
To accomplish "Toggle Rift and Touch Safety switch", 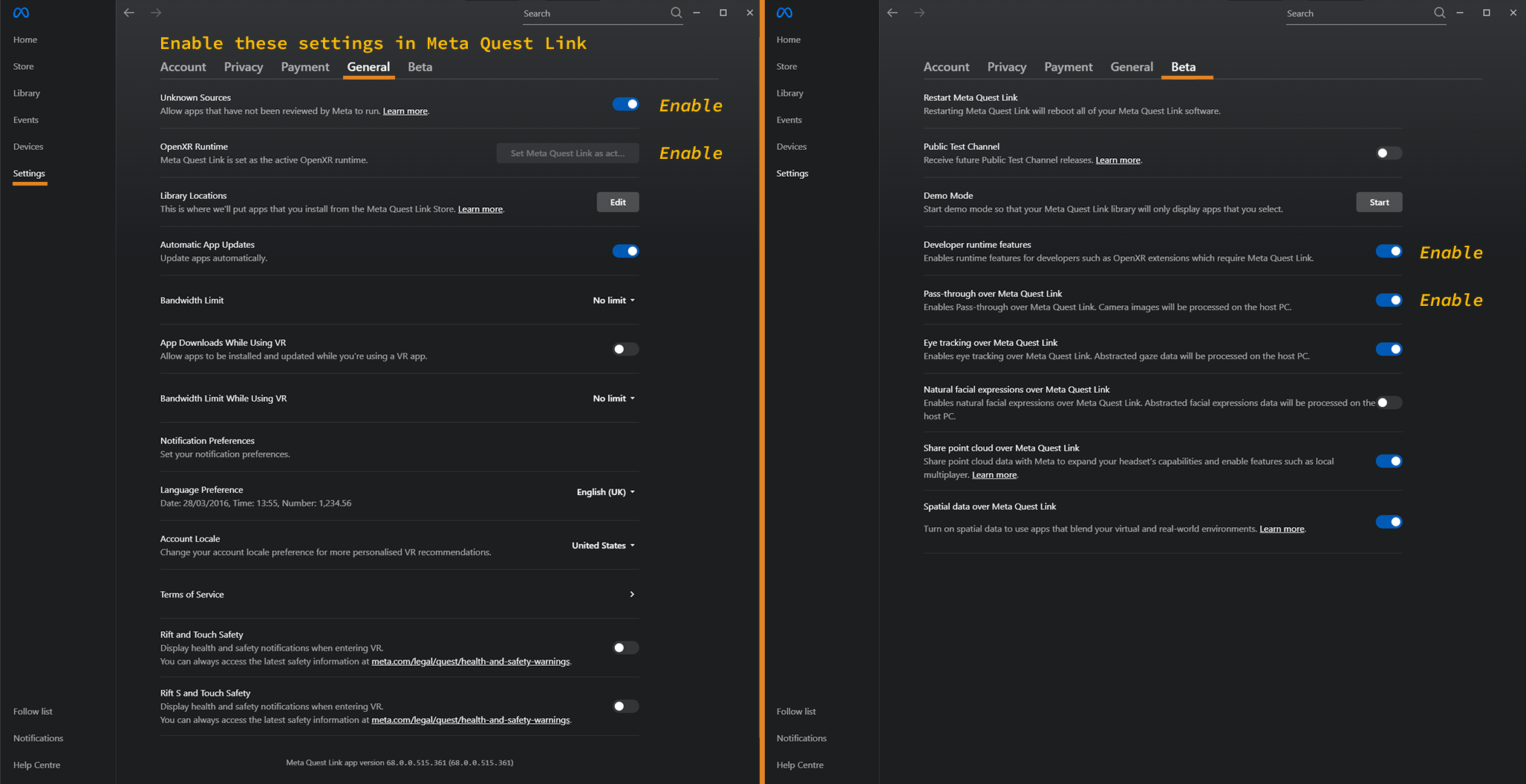I will [625, 647].
